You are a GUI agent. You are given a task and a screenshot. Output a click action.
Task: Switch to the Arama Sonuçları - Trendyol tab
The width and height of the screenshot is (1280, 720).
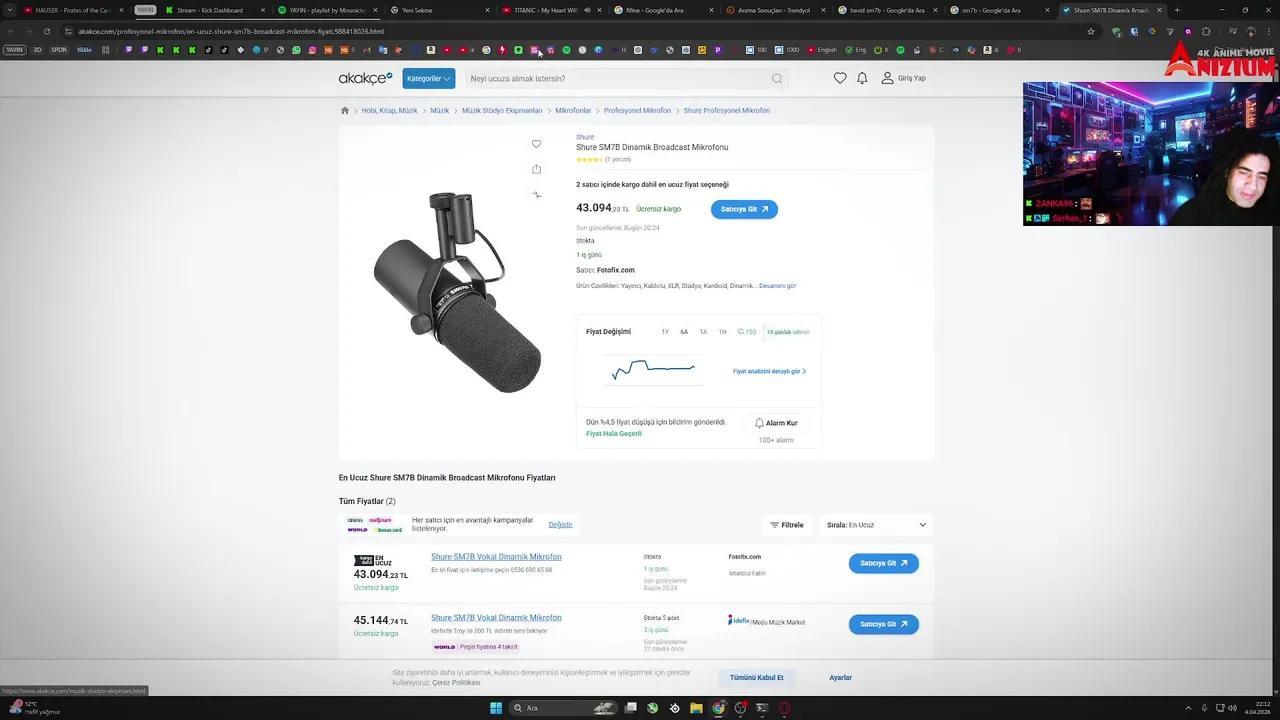(774, 10)
